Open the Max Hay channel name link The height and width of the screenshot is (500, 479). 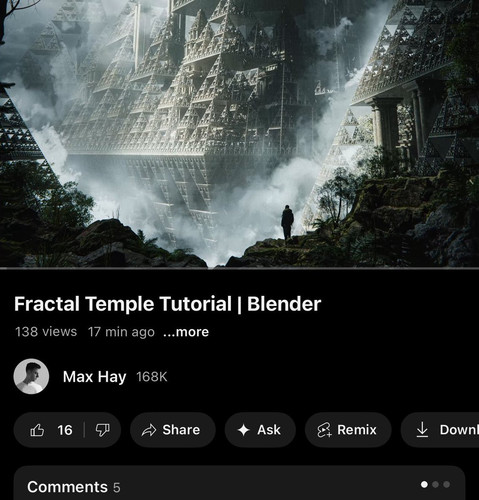(95, 377)
